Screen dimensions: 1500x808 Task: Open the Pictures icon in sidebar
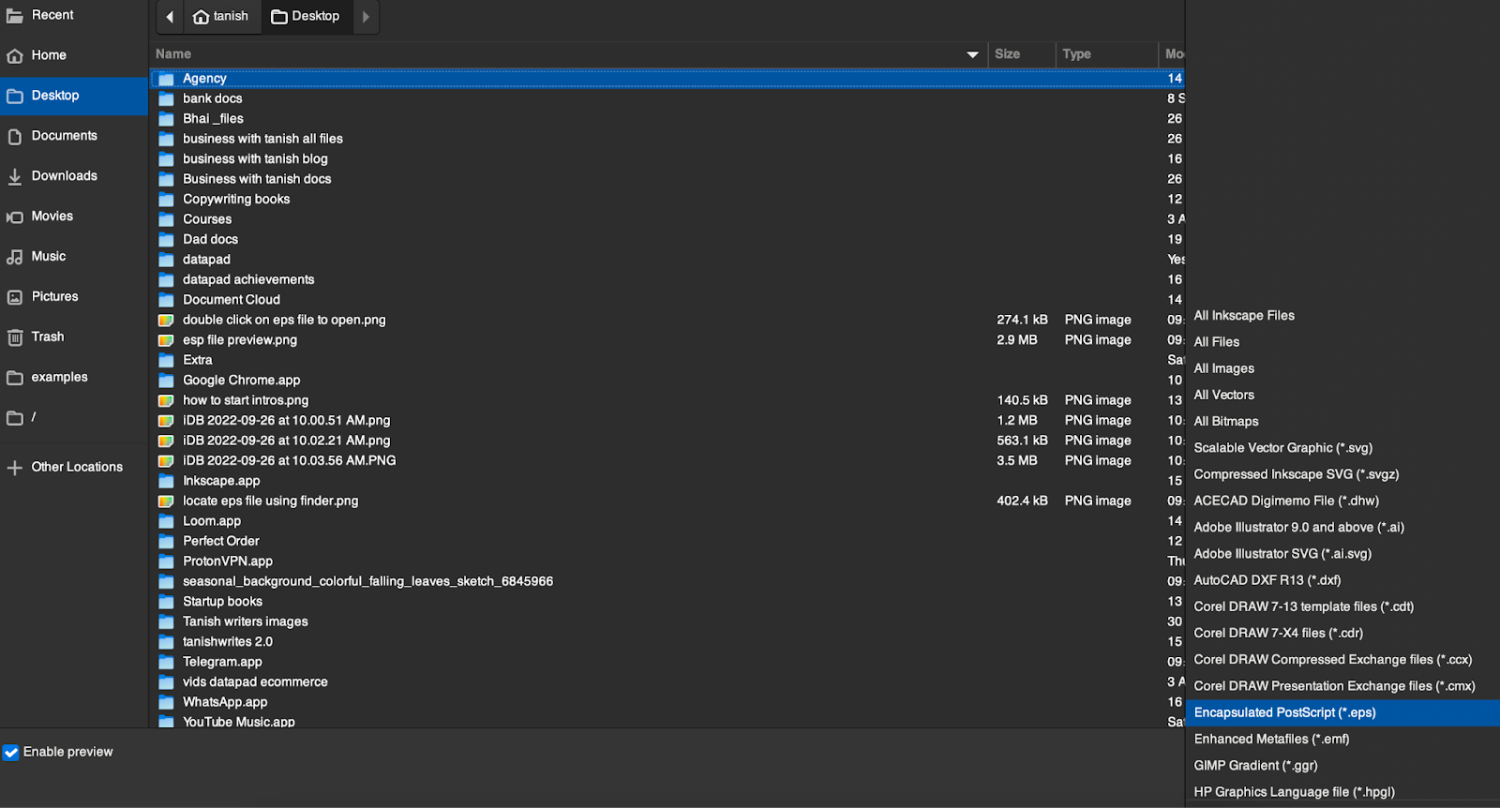[15, 297]
